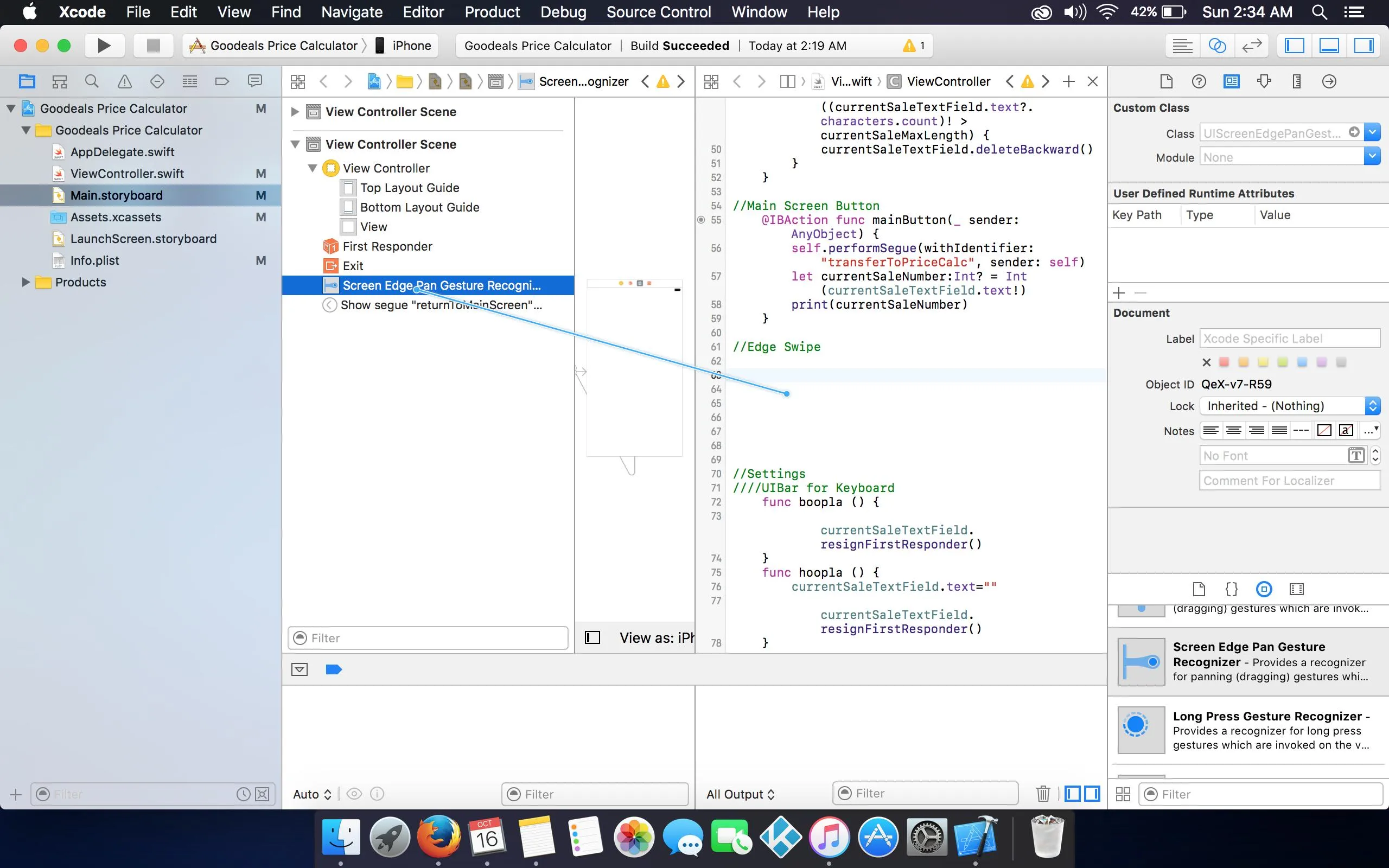The height and width of the screenshot is (868, 1389).
Task: Switch to the Assistant editor
Action: [x=1217, y=46]
